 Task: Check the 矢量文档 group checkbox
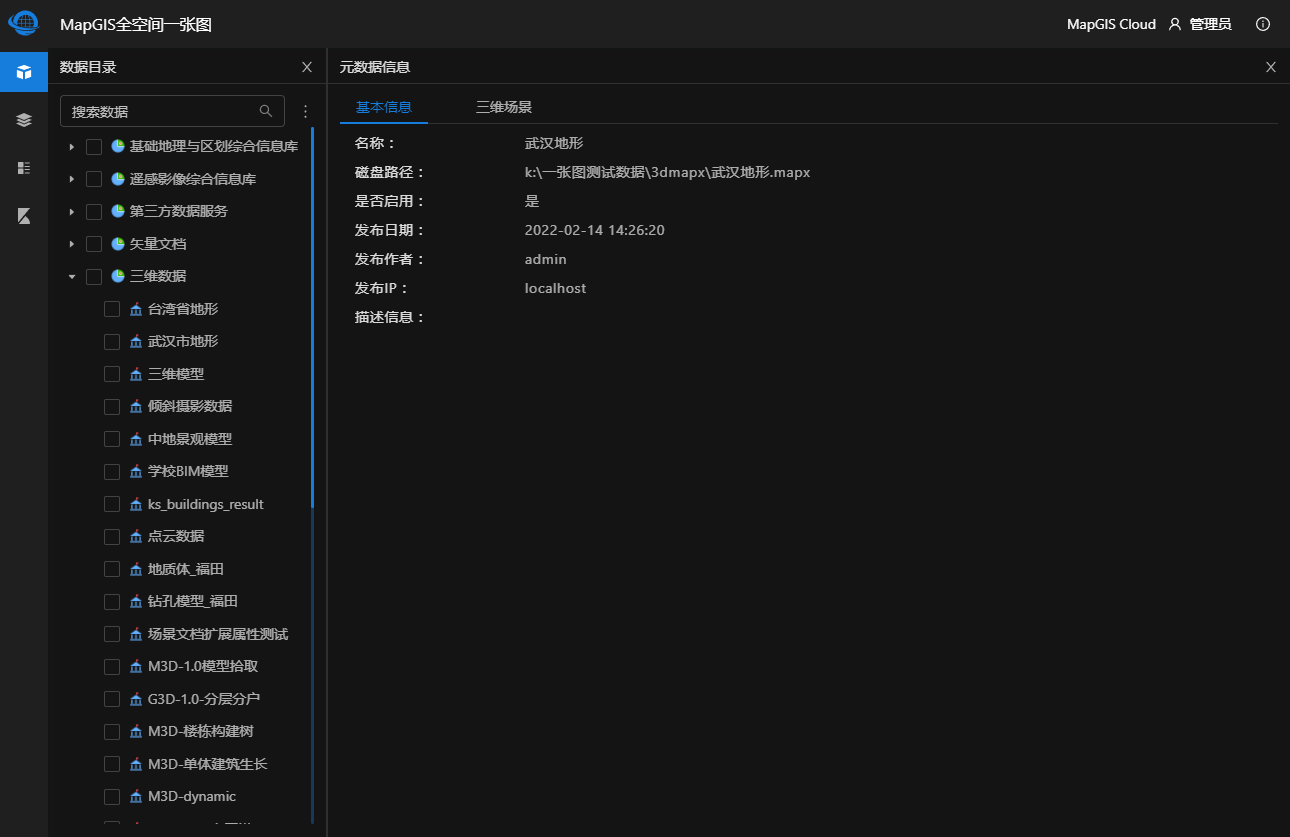[x=94, y=244]
